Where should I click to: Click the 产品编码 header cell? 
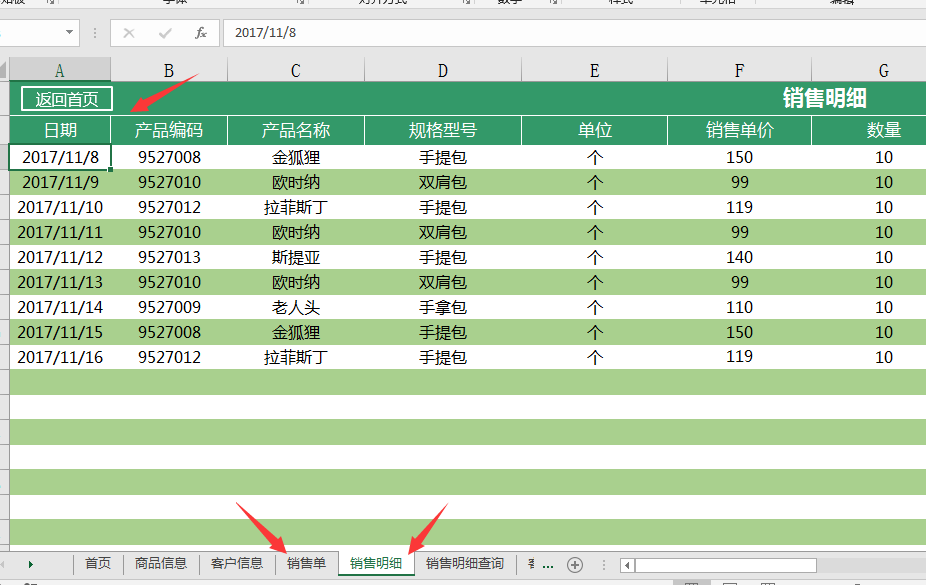(x=169, y=130)
